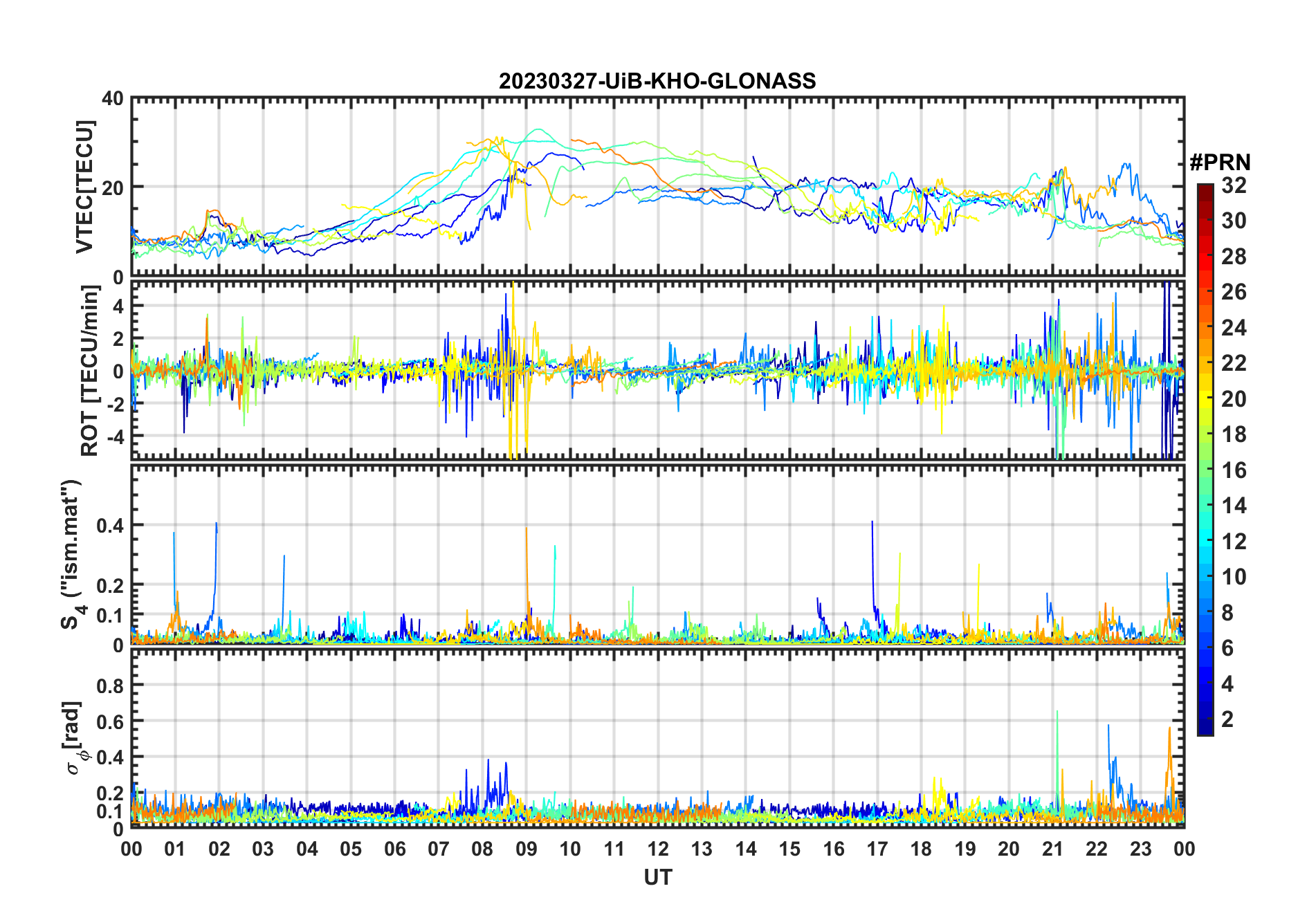Screen dimensions: 1316x920
Task: Click x-axis tick label 10
Action: (570, 849)
